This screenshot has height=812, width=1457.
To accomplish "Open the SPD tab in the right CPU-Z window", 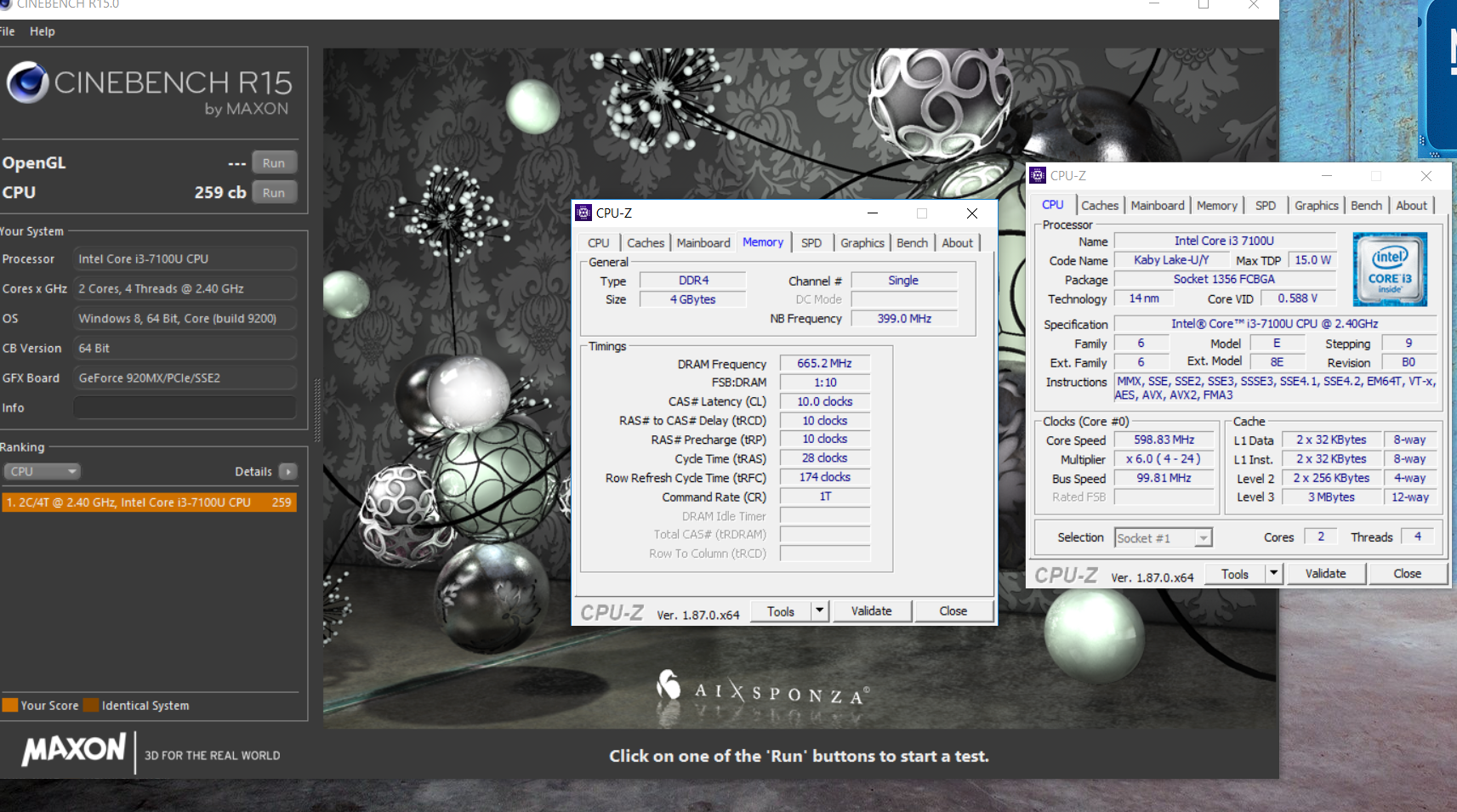I will coord(1266,206).
